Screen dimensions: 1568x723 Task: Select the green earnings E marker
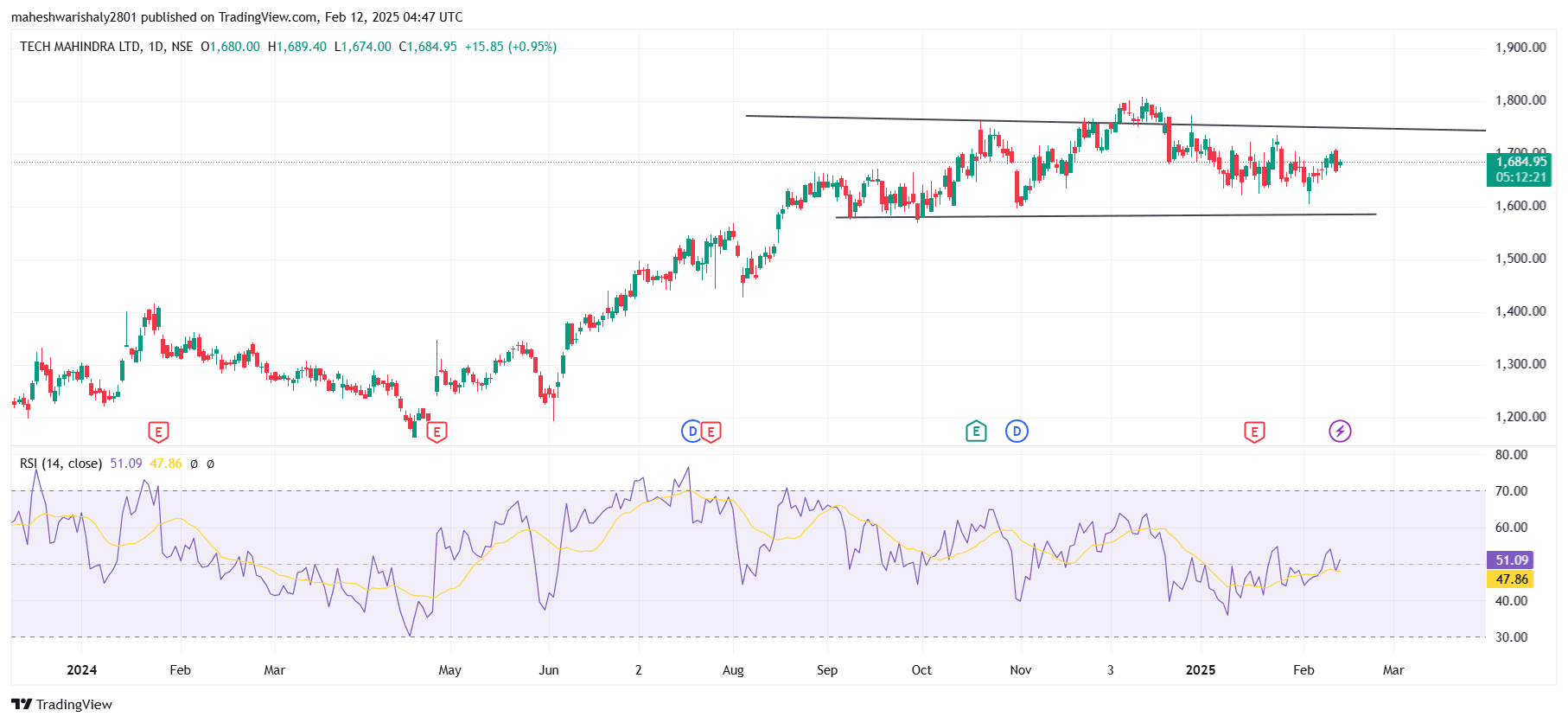(976, 431)
